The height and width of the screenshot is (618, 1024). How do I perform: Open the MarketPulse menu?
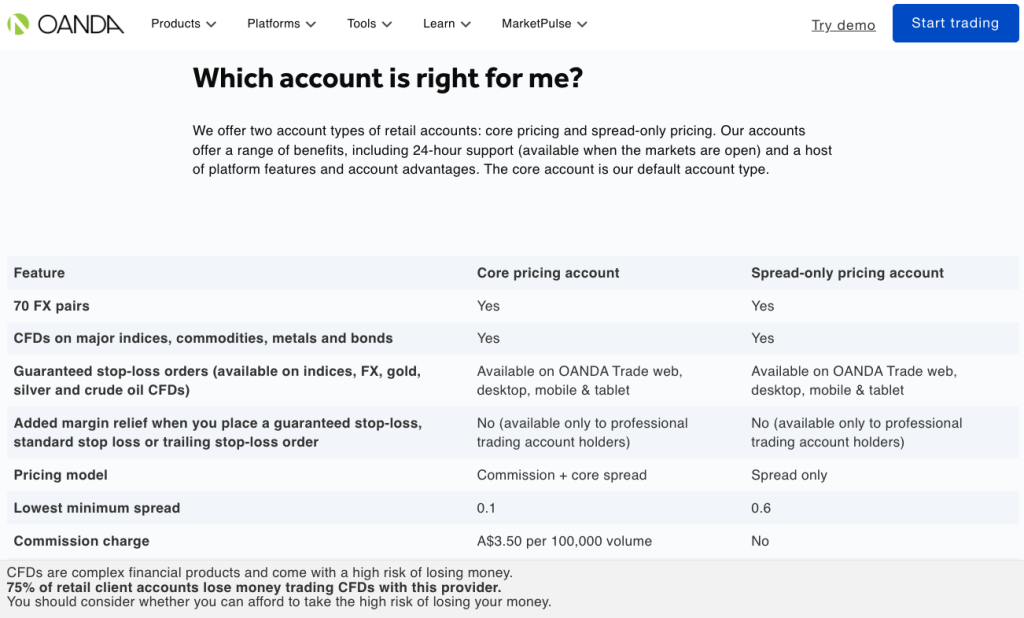[x=535, y=23]
